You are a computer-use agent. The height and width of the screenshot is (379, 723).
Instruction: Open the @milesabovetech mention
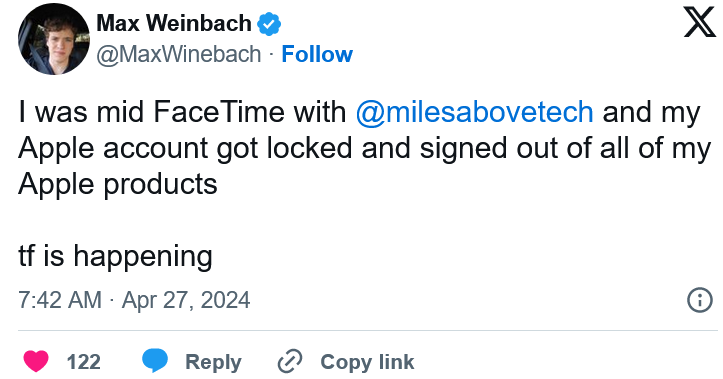point(474,113)
